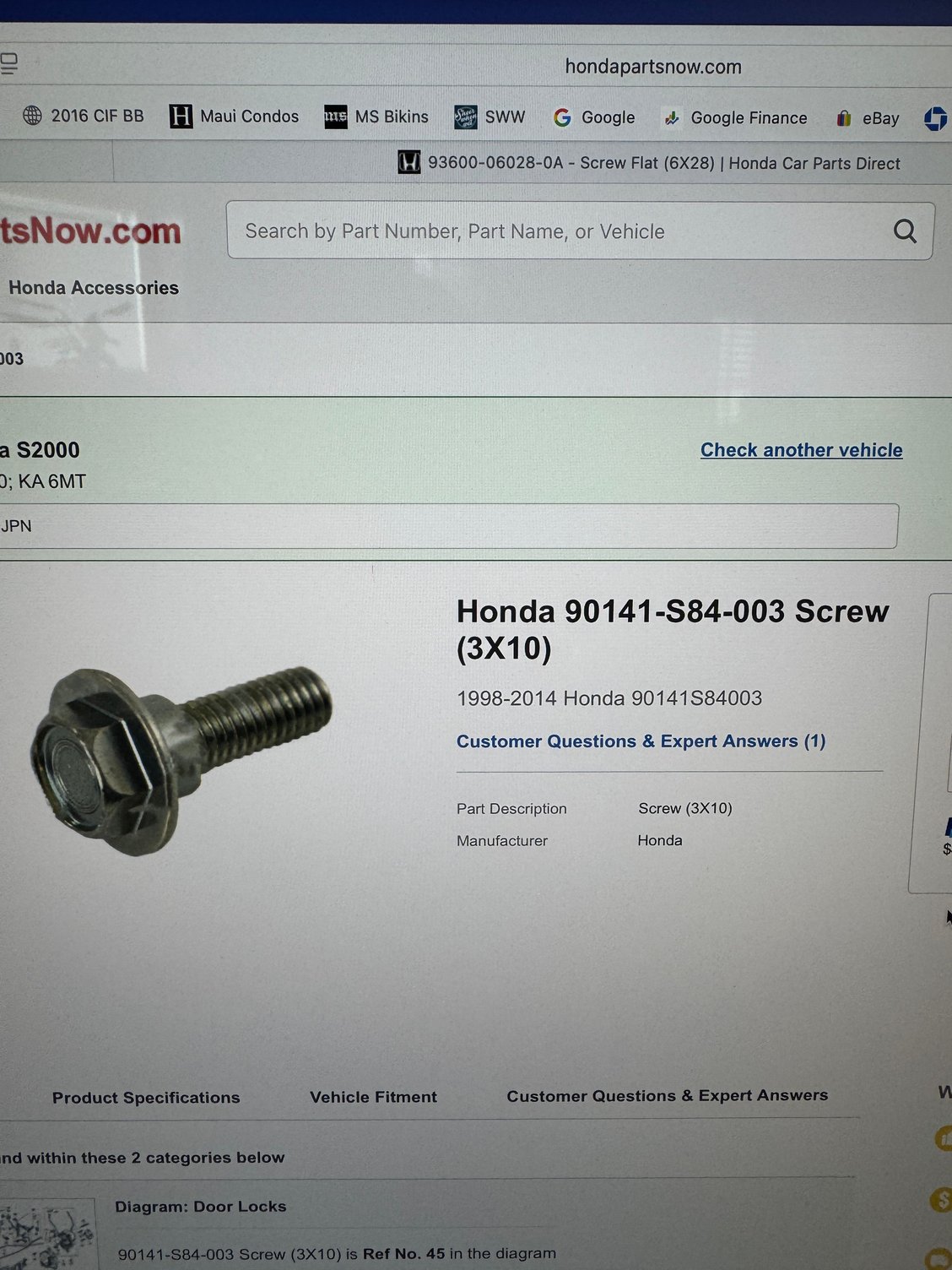952x1270 pixels.
Task: Click the Check another vehicle link
Action: coord(802,450)
